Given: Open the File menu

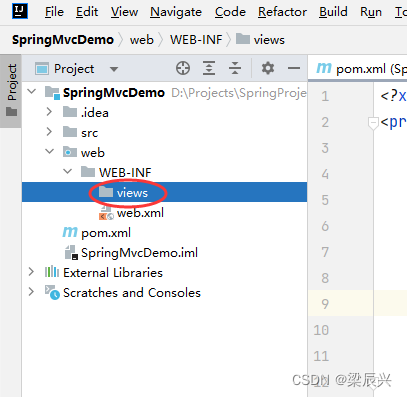Looking at the screenshot, I should point(54,12).
